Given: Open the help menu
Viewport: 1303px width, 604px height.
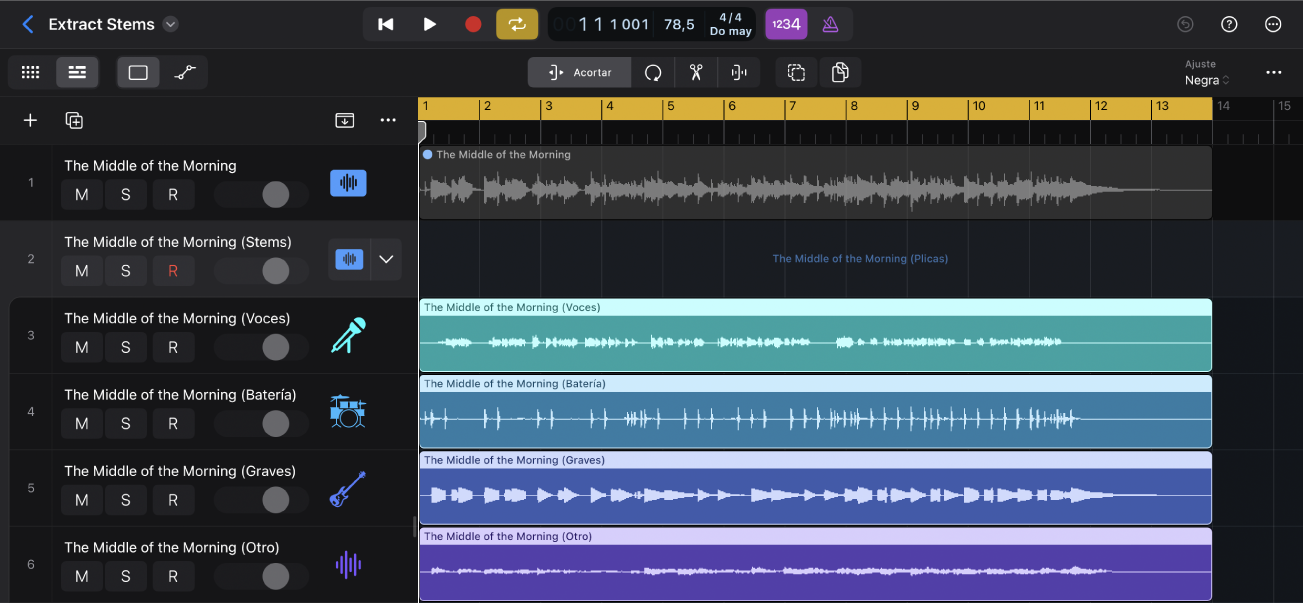Looking at the screenshot, I should coord(1229,23).
